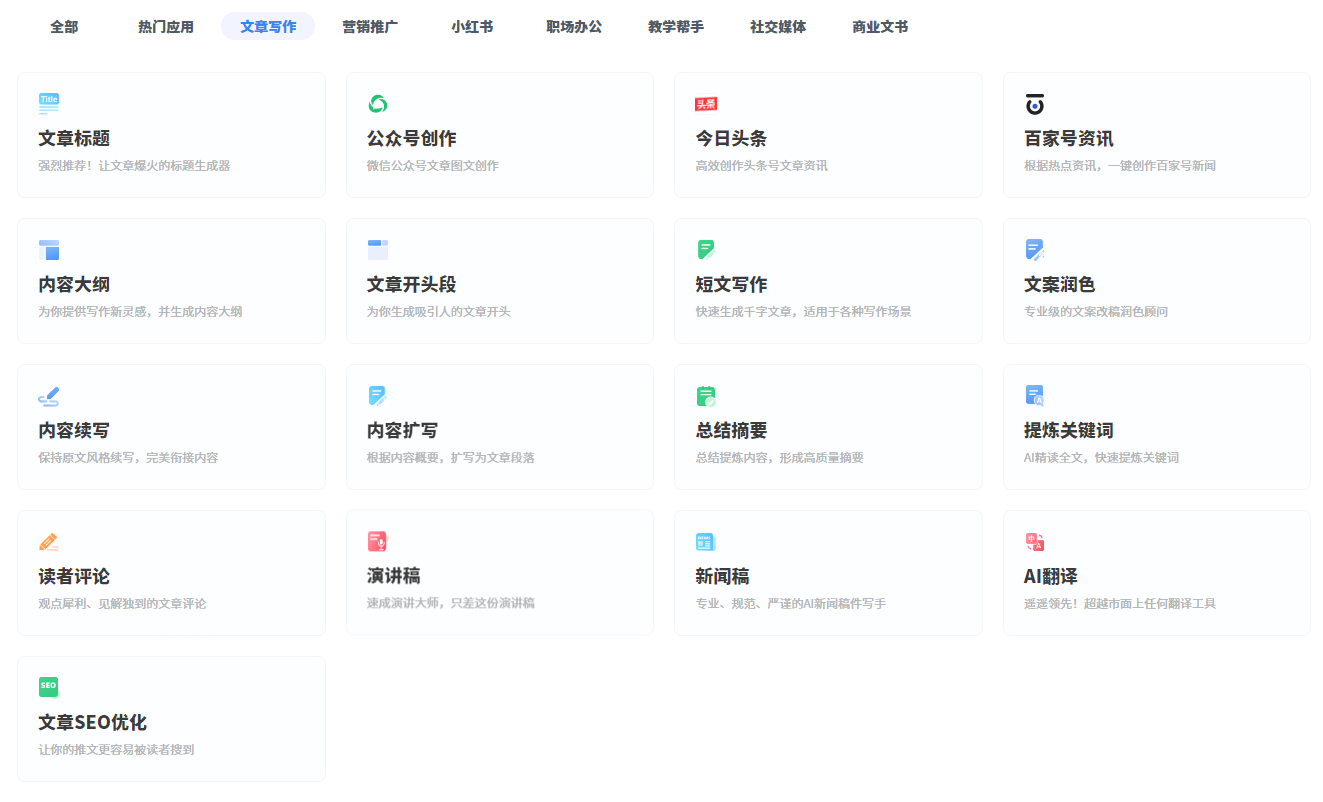The height and width of the screenshot is (802, 1323).
Task: Open the 社交媒体 tab
Action: [x=778, y=27]
